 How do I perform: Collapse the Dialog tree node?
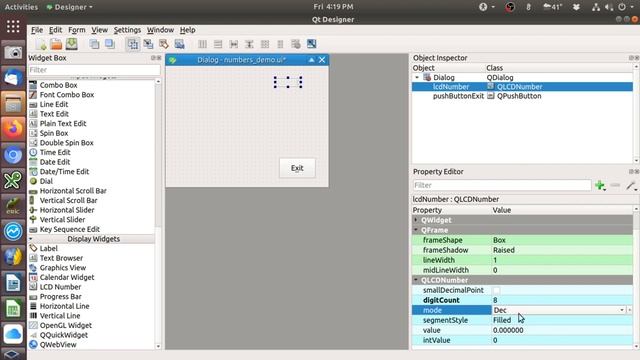click(417, 78)
